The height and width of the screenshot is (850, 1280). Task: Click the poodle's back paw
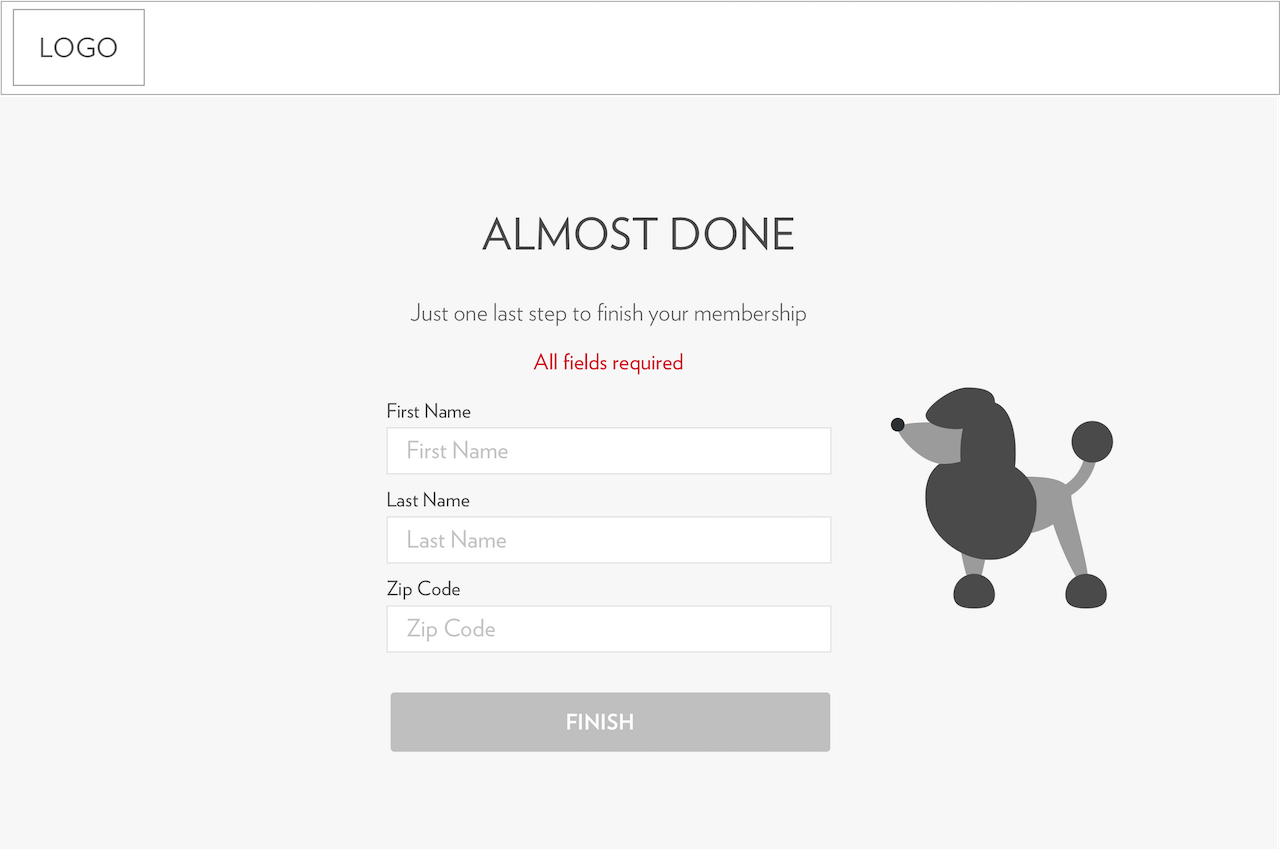[1086, 591]
